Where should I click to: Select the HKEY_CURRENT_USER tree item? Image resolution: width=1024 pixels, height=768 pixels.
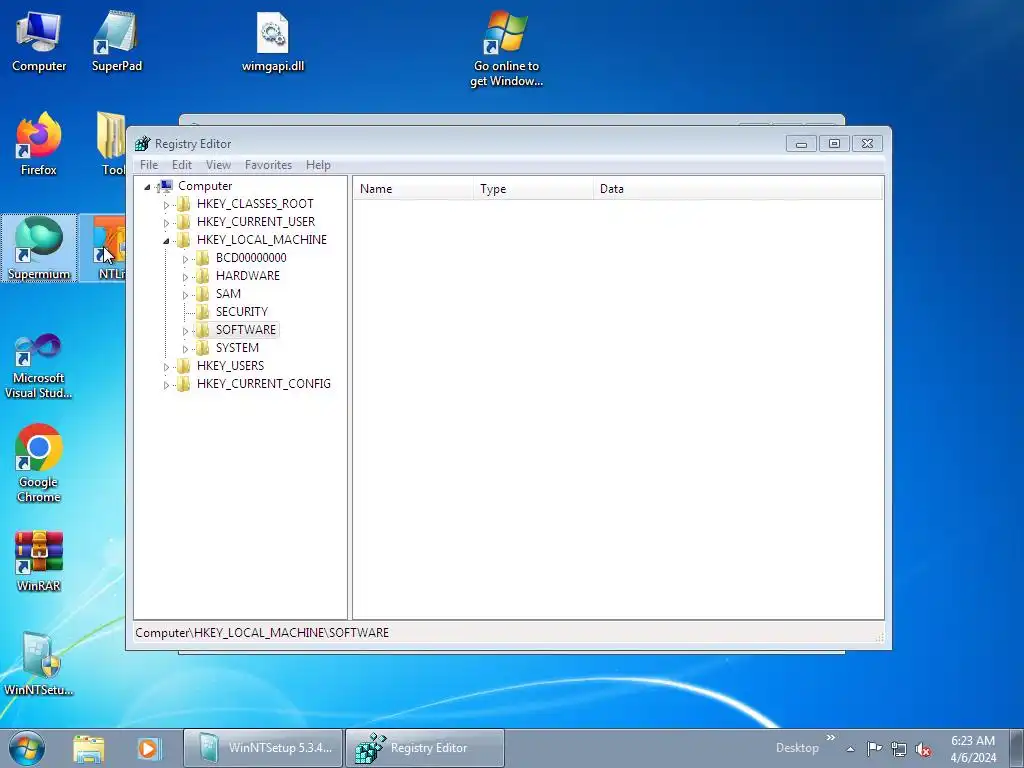point(255,222)
